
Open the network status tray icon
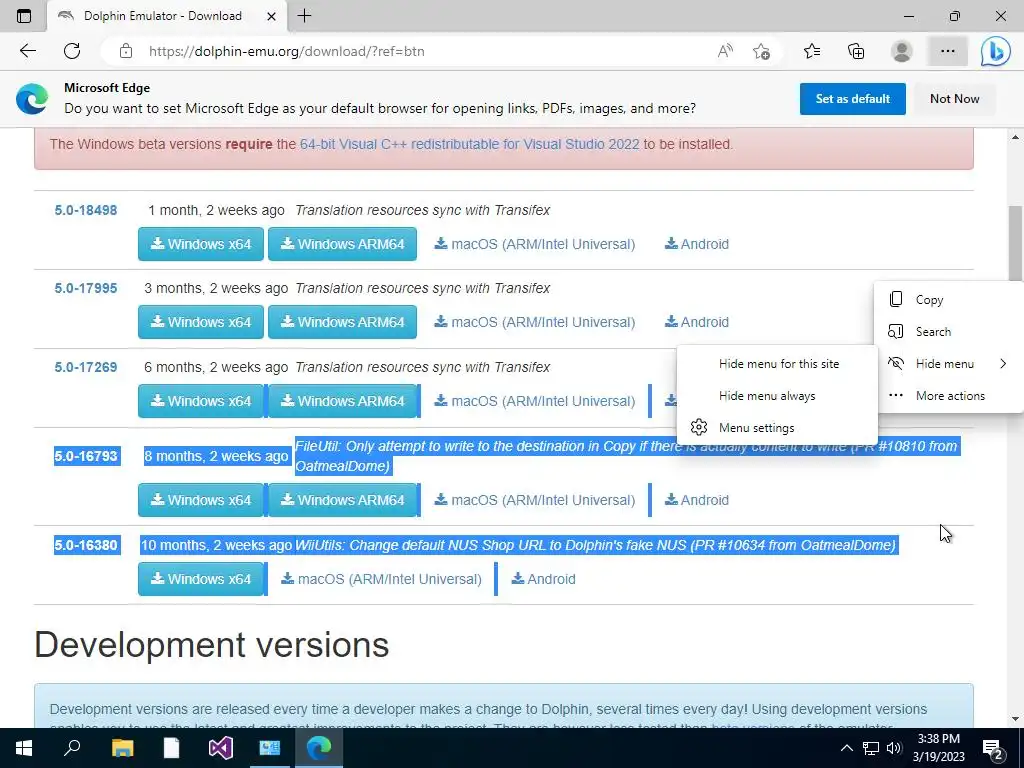pos(871,748)
